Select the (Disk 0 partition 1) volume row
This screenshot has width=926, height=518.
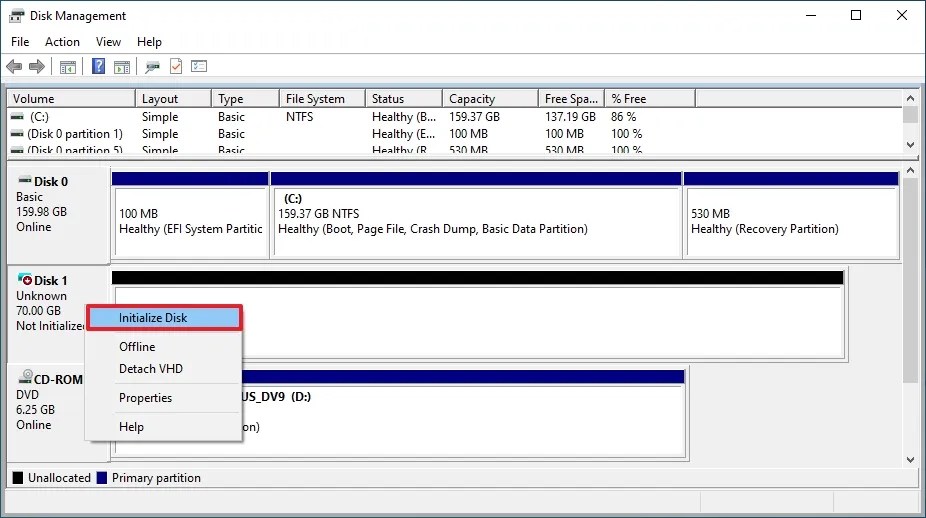[455, 134]
